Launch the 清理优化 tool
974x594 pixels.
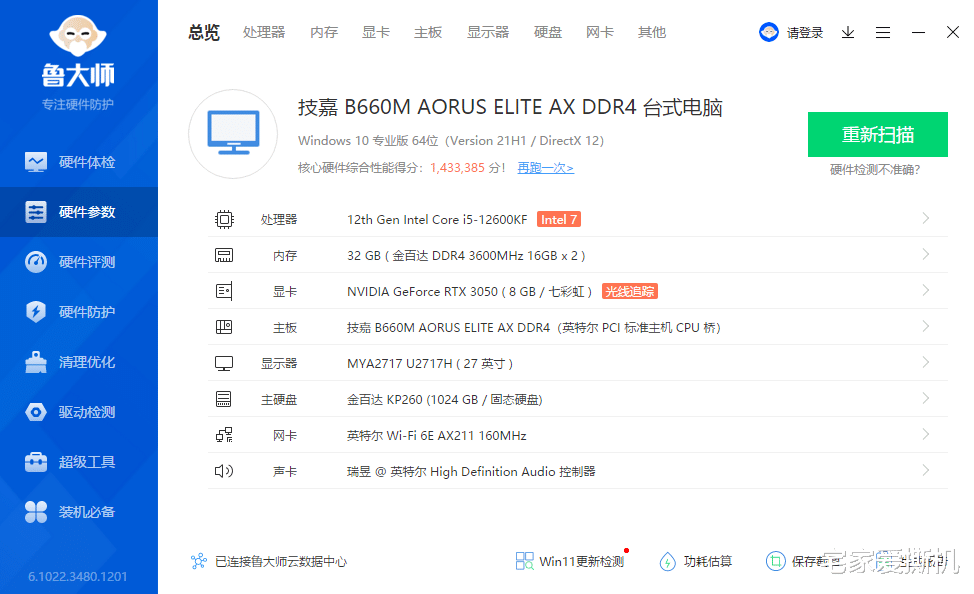(78, 361)
